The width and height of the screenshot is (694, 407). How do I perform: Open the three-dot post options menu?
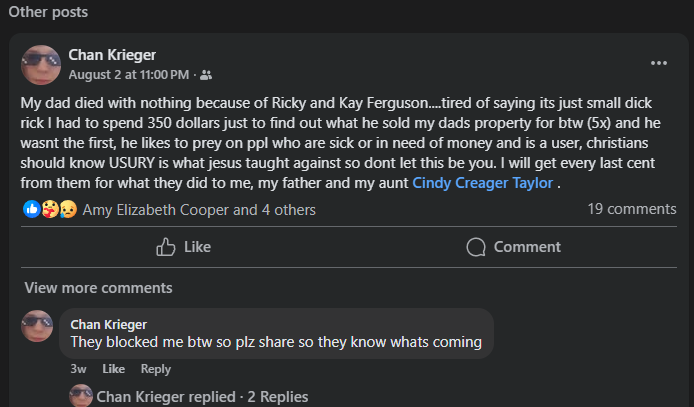point(658,63)
